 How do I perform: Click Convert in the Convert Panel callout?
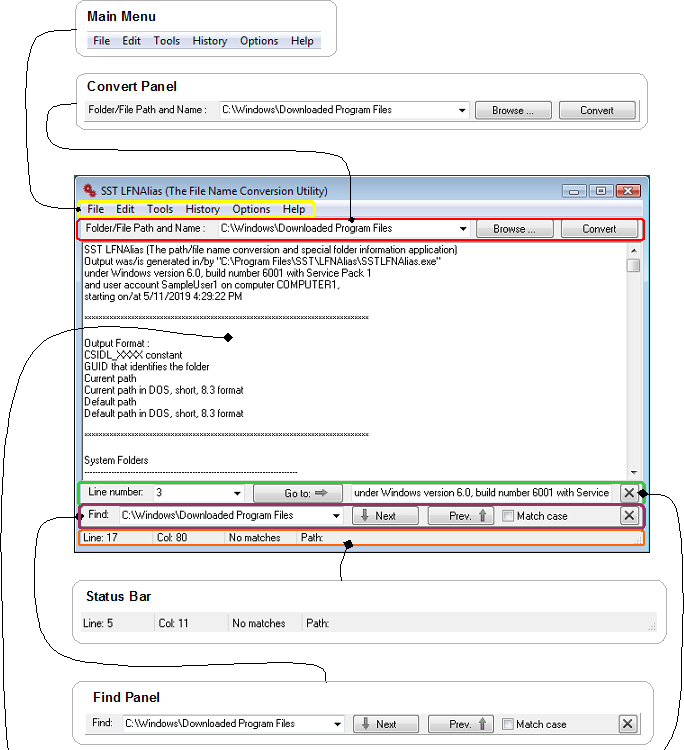597,110
